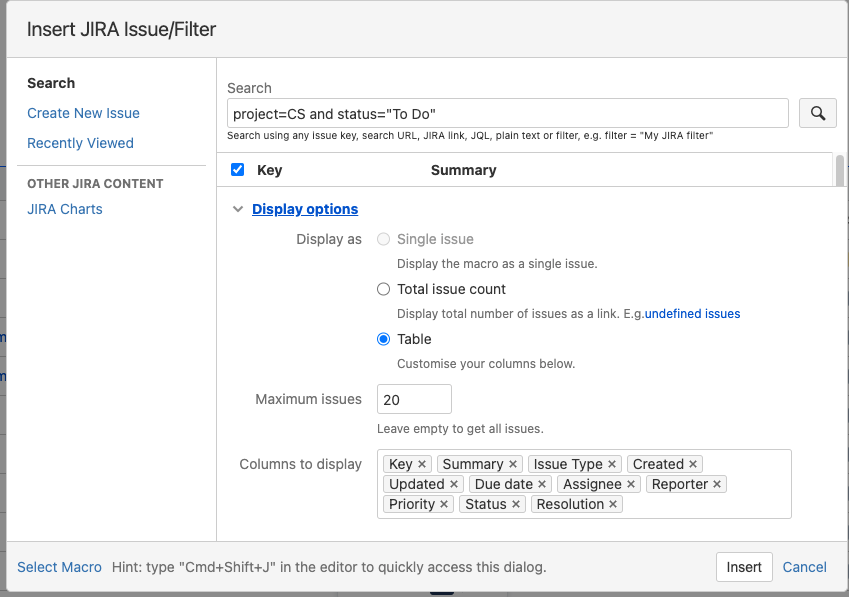Open JIRA Charts in sidebar
Image resolution: width=849 pixels, height=597 pixels.
64,209
